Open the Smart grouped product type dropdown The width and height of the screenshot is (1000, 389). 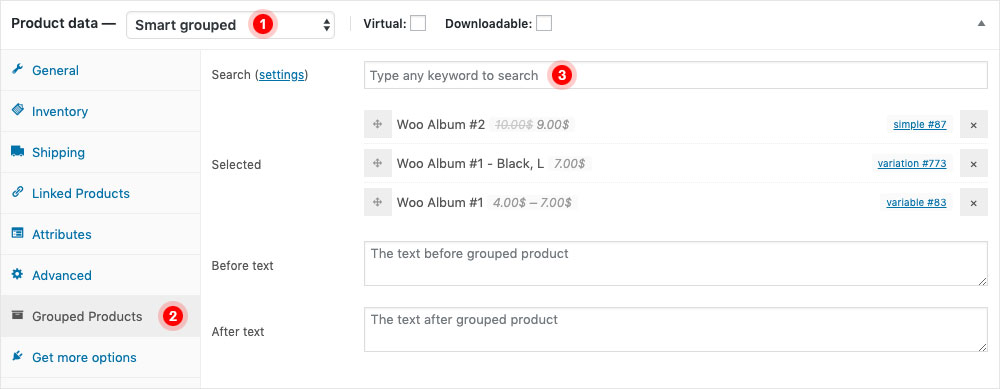(x=230, y=25)
